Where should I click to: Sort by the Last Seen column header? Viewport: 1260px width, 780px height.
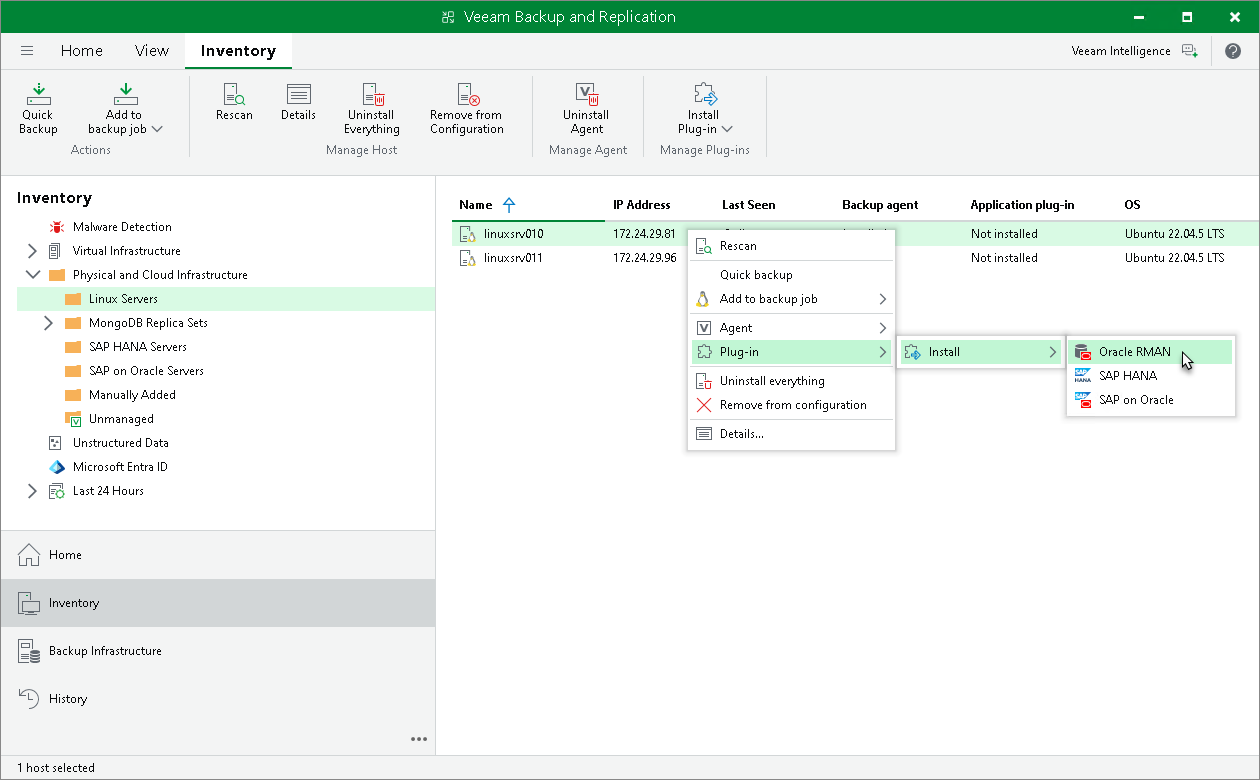(749, 205)
